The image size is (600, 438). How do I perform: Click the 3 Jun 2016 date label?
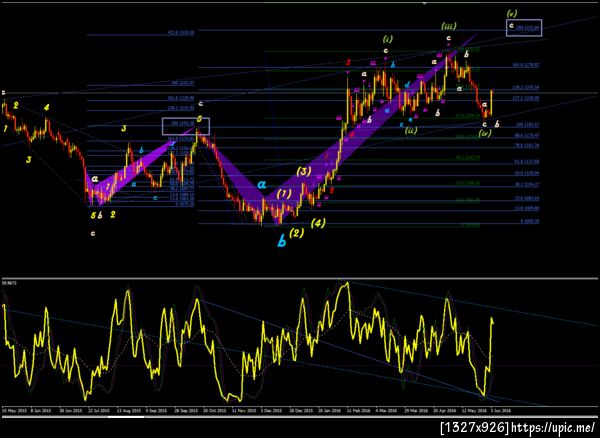(501, 410)
